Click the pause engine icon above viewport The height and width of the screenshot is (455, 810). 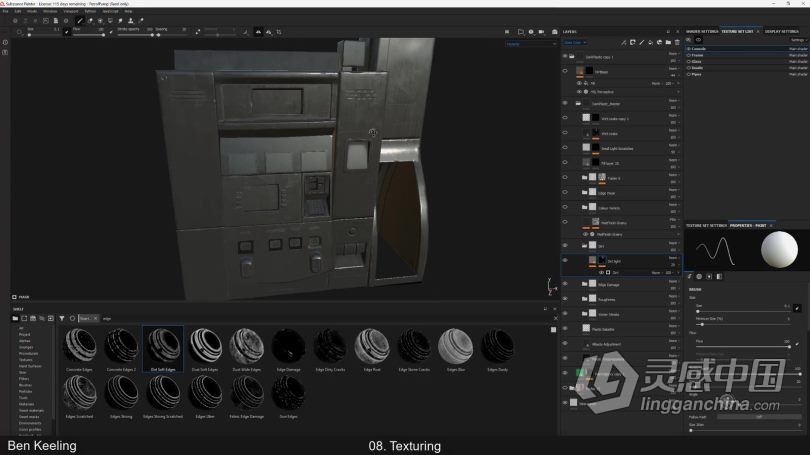(507, 32)
